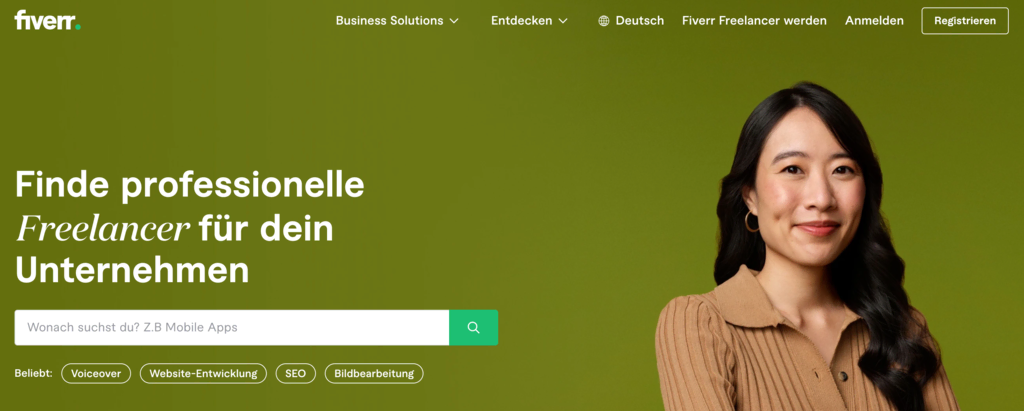Open the Business Solutions menu
The height and width of the screenshot is (411, 1024).
397,21
